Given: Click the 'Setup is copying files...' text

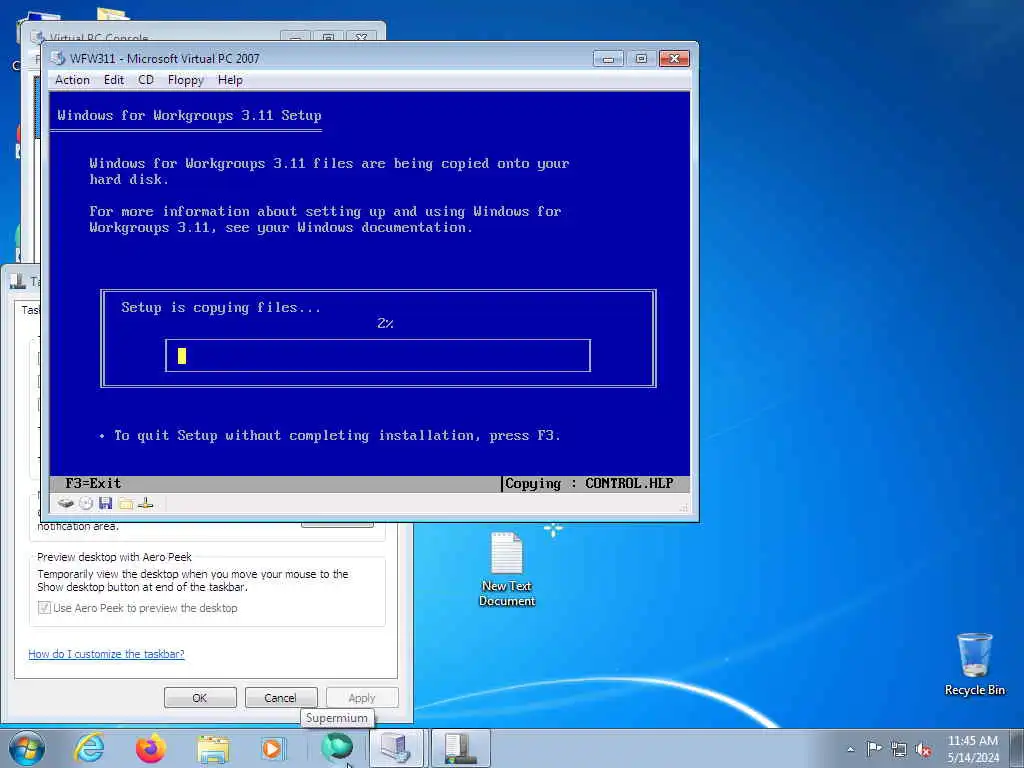Looking at the screenshot, I should point(221,308).
